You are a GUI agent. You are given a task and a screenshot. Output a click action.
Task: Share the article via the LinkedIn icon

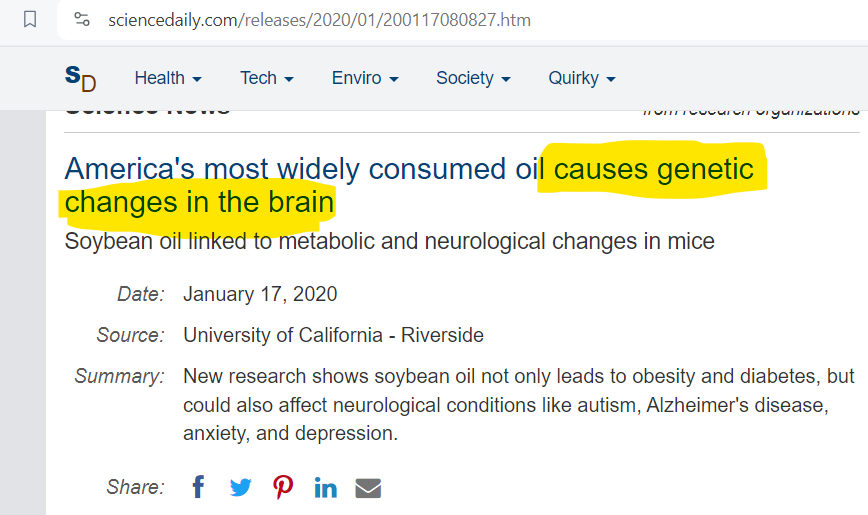[326, 488]
